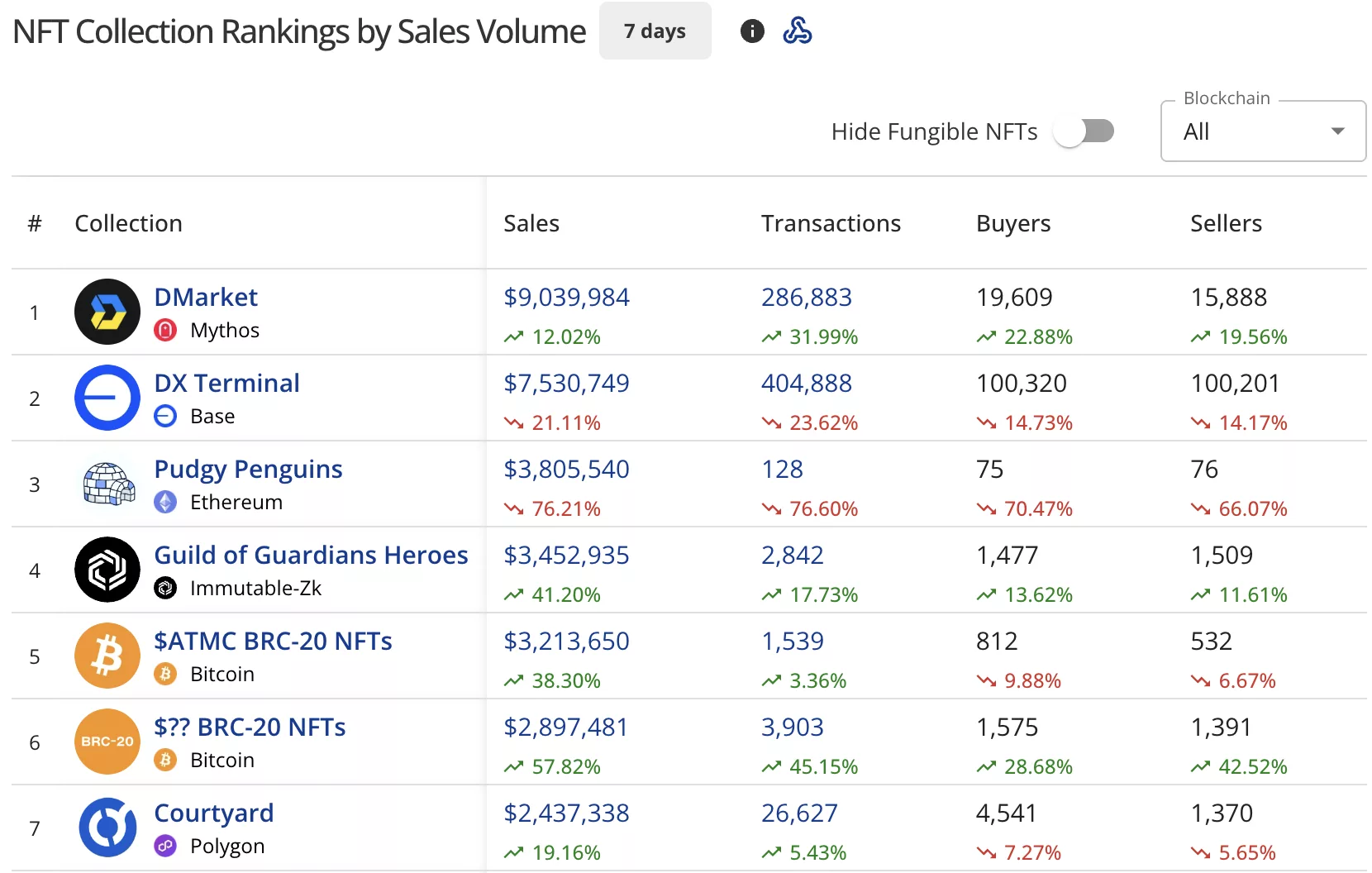Click the BRC-20 token icon in row six

107,742
